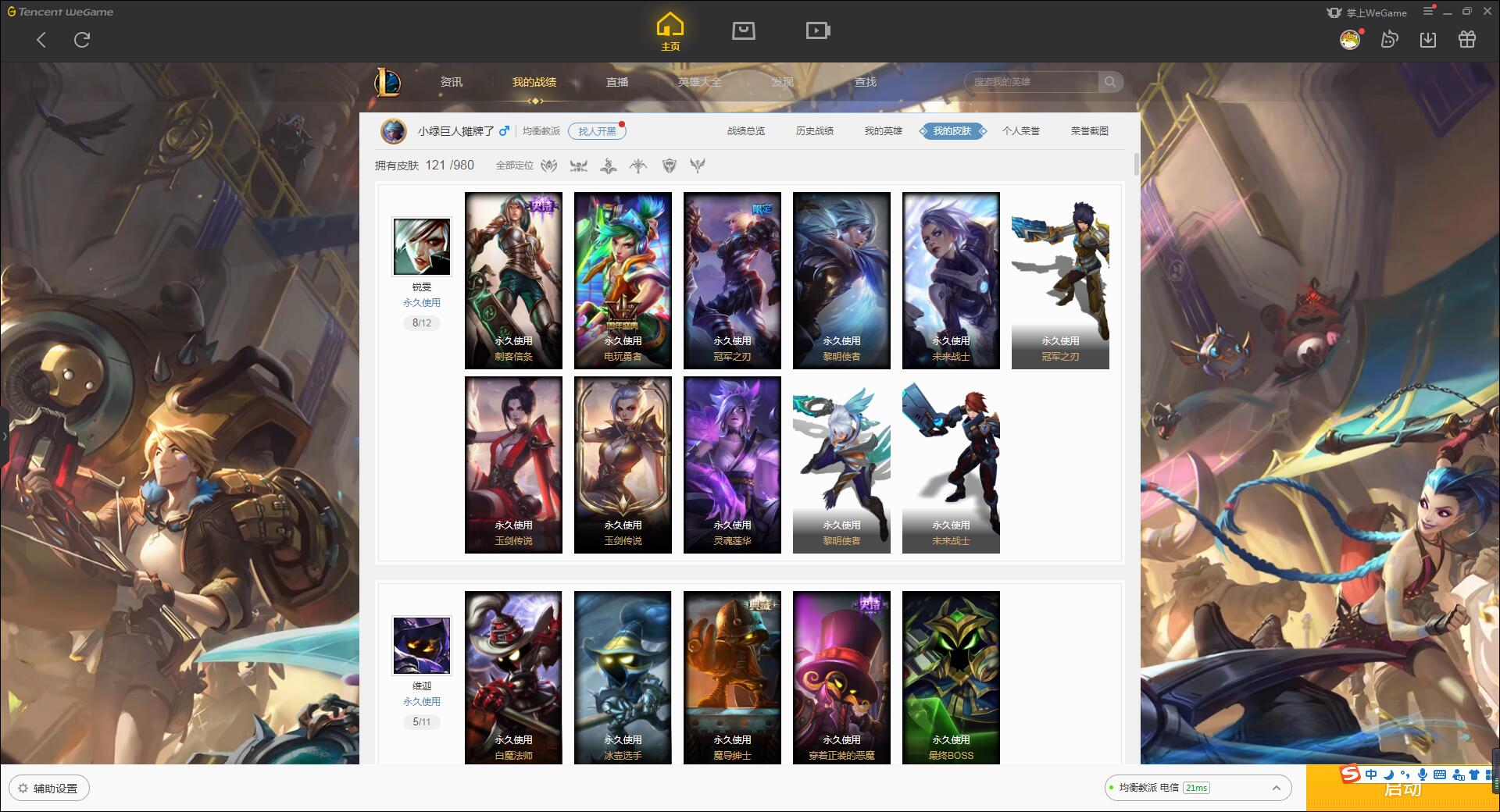
Task: Toggle Sogou moon half-width icon
Action: click(1388, 775)
